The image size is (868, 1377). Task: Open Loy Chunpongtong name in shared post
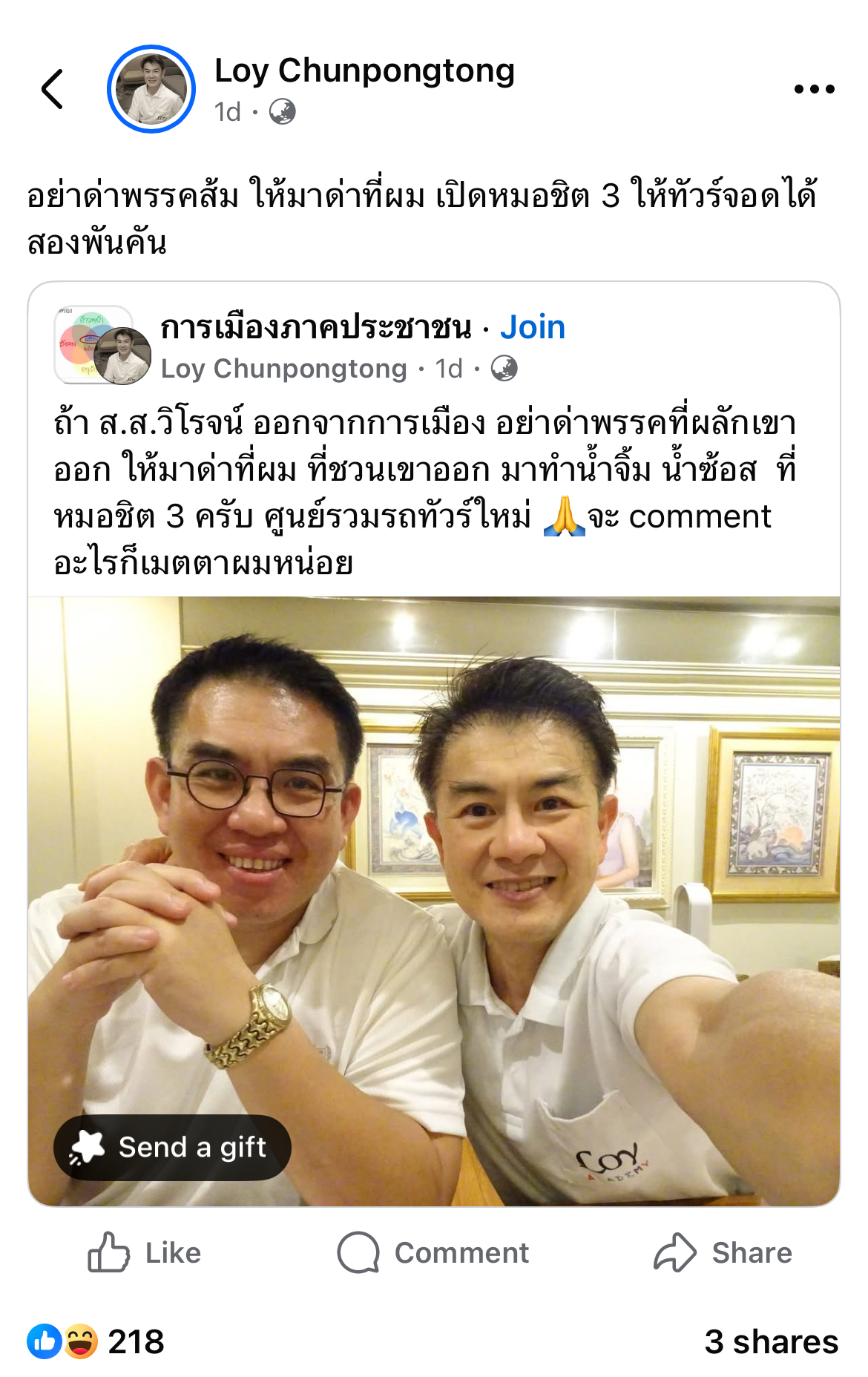tap(284, 369)
